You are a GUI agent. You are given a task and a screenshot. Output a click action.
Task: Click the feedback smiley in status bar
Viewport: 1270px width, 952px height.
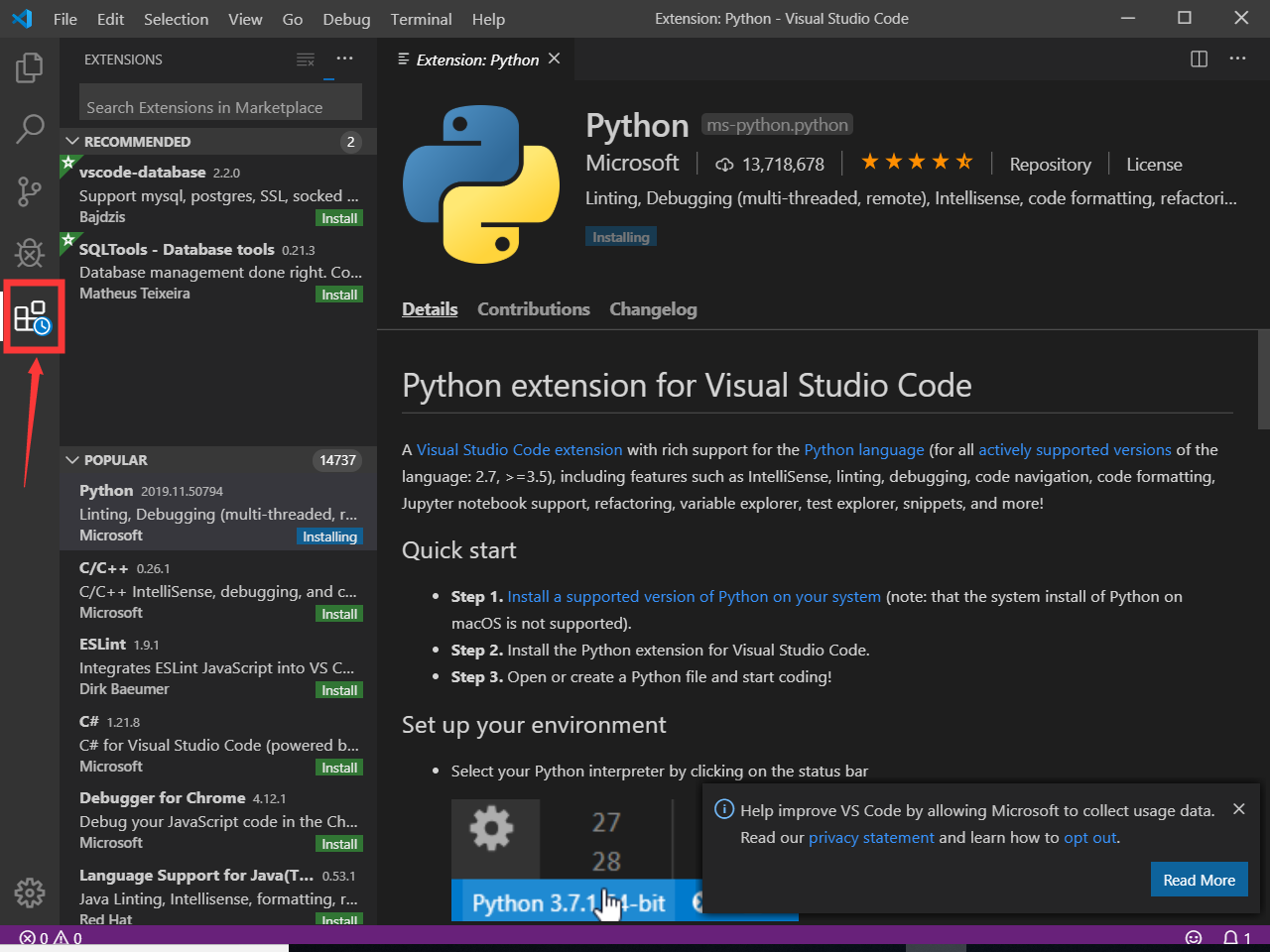(x=1193, y=937)
